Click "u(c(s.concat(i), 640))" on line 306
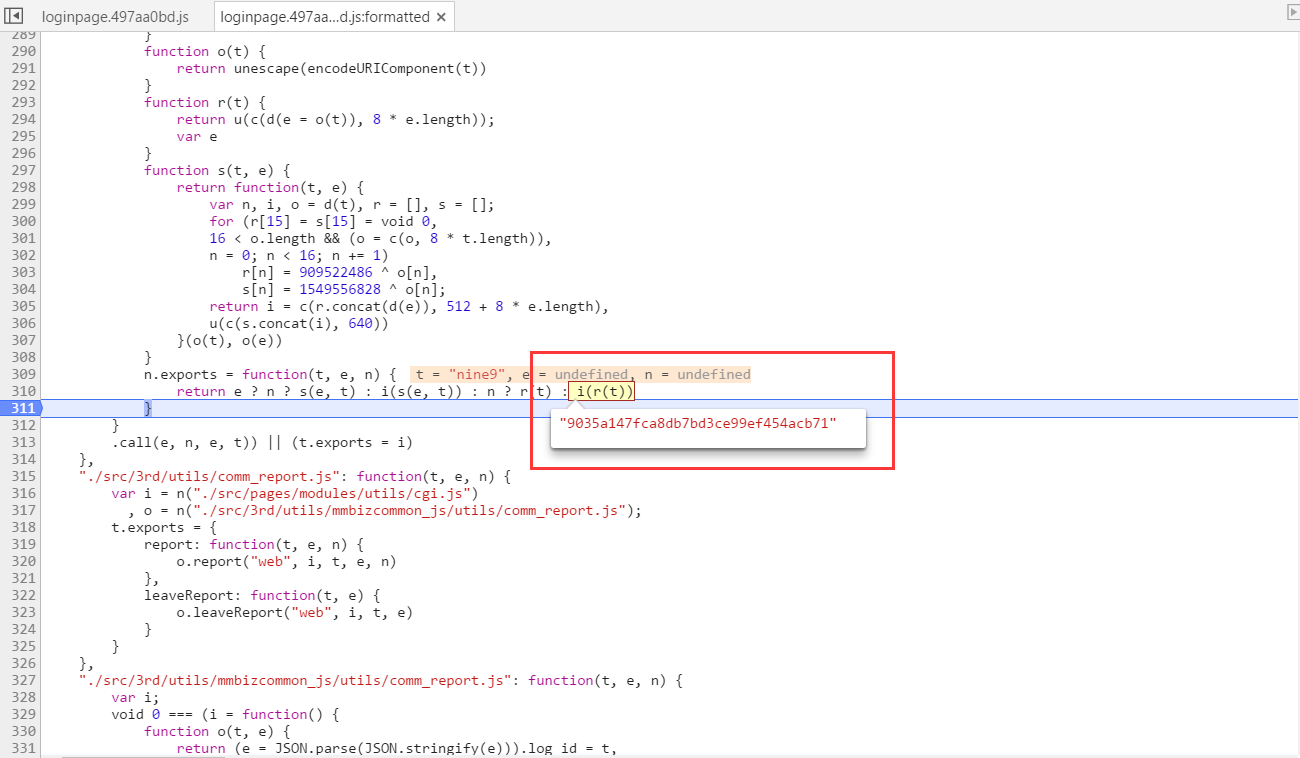 (299, 323)
